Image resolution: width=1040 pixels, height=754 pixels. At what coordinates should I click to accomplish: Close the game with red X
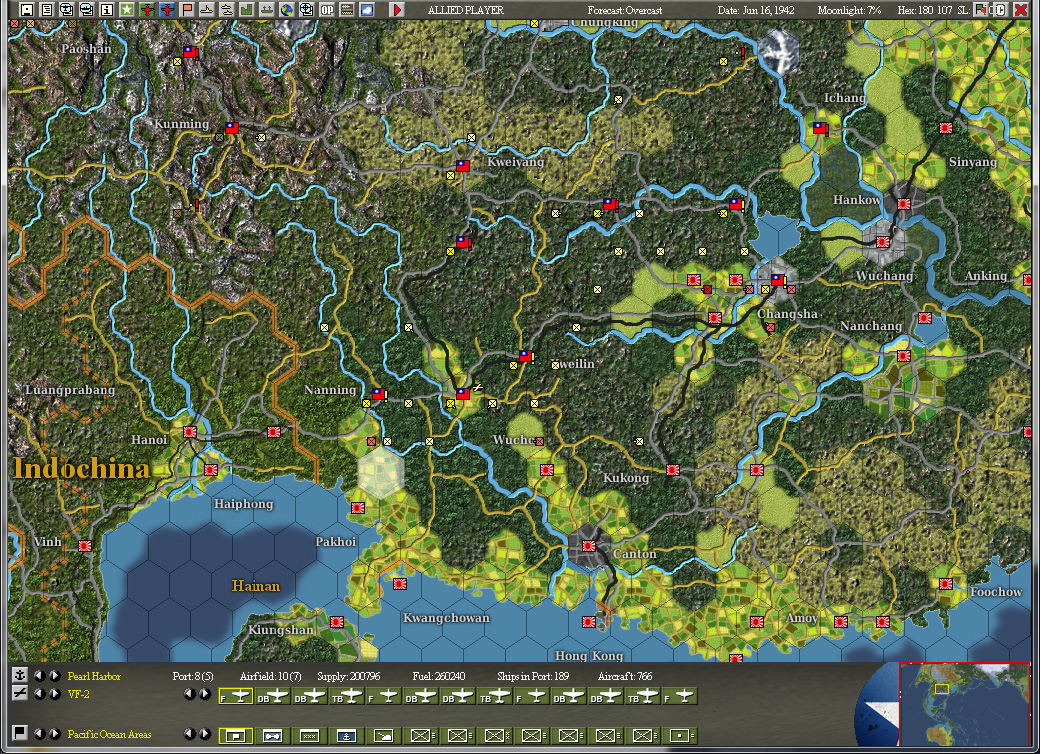[x=1021, y=10]
